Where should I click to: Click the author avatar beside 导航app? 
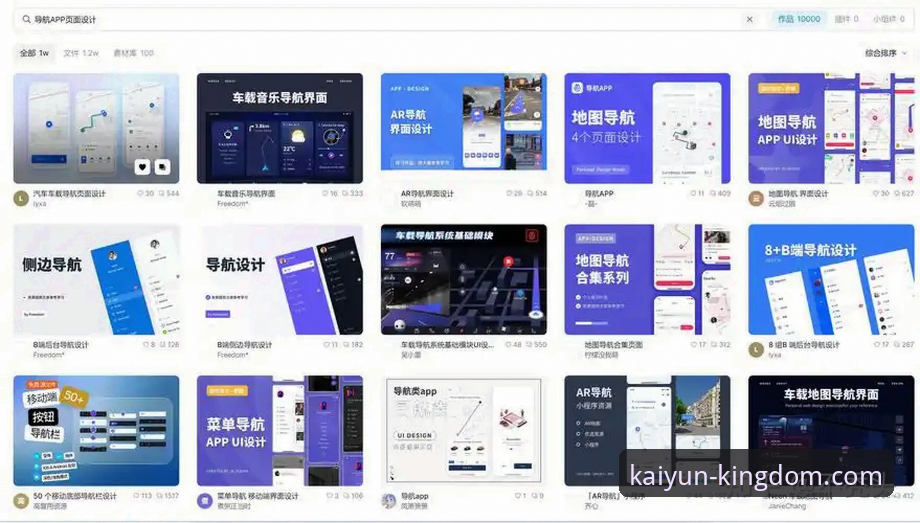[x=388, y=501]
